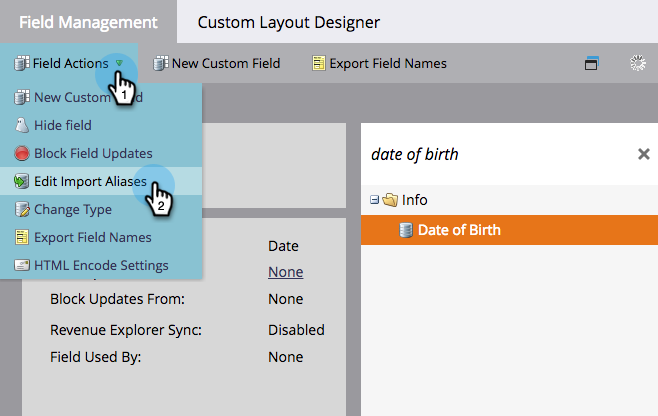Click the None link under Date
This screenshot has height=416, width=658.
[285, 272]
